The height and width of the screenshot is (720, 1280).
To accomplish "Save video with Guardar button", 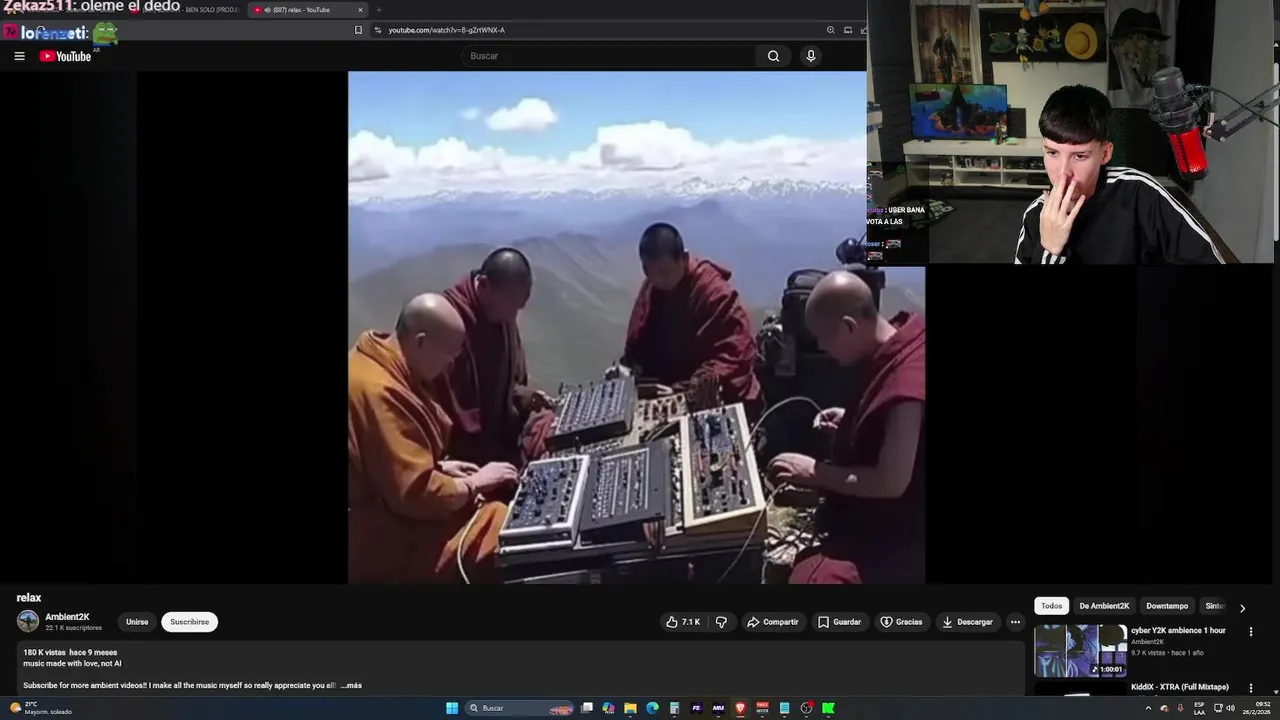I will (x=839, y=622).
